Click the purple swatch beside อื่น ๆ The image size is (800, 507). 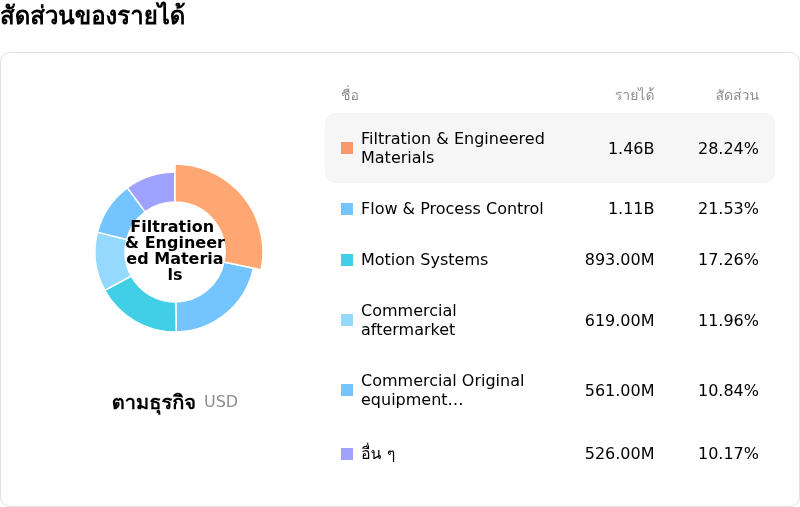point(347,453)
